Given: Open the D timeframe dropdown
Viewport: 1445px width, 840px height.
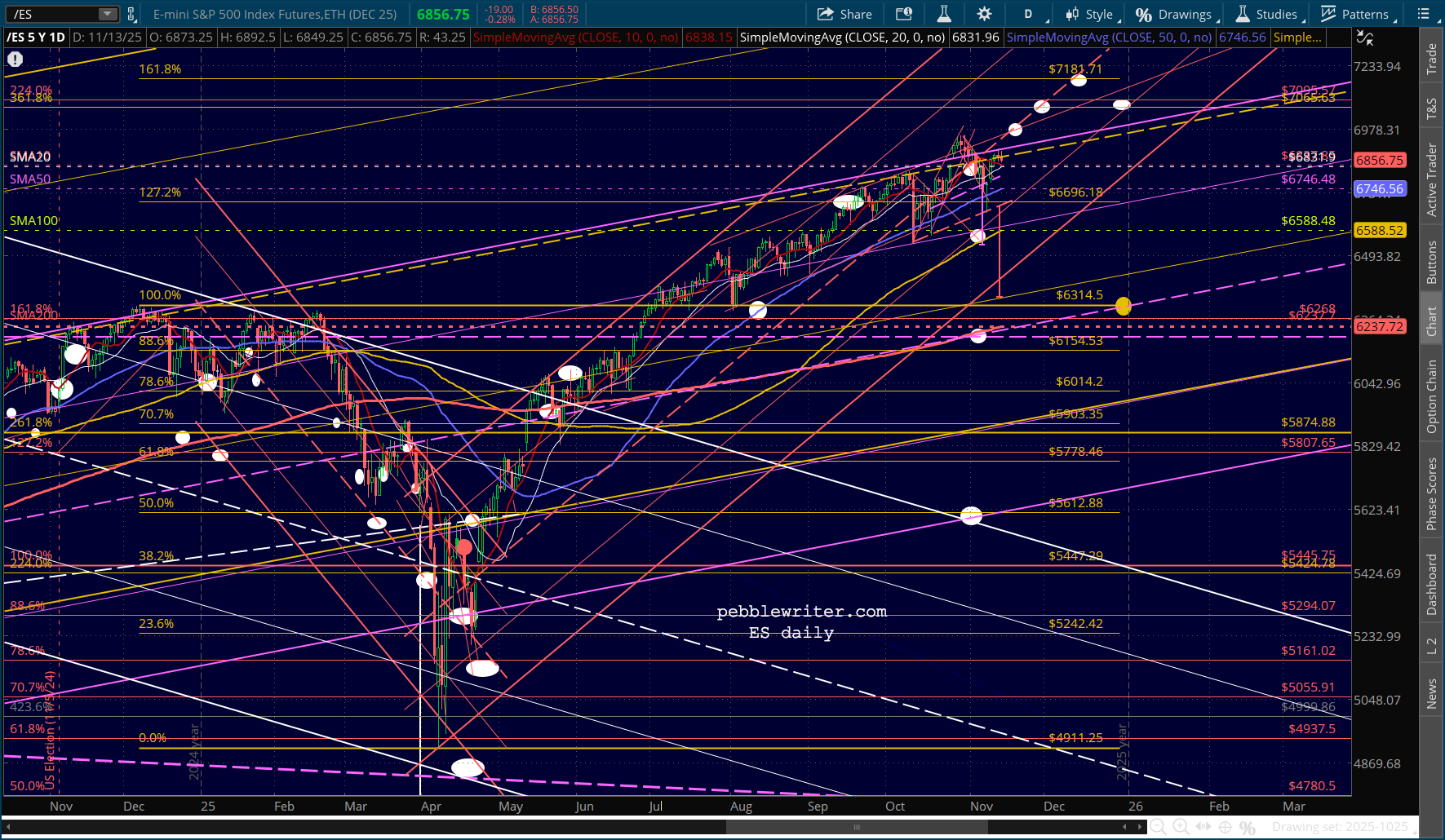Looking at the screenshot, I should [x=1029, y=14].
